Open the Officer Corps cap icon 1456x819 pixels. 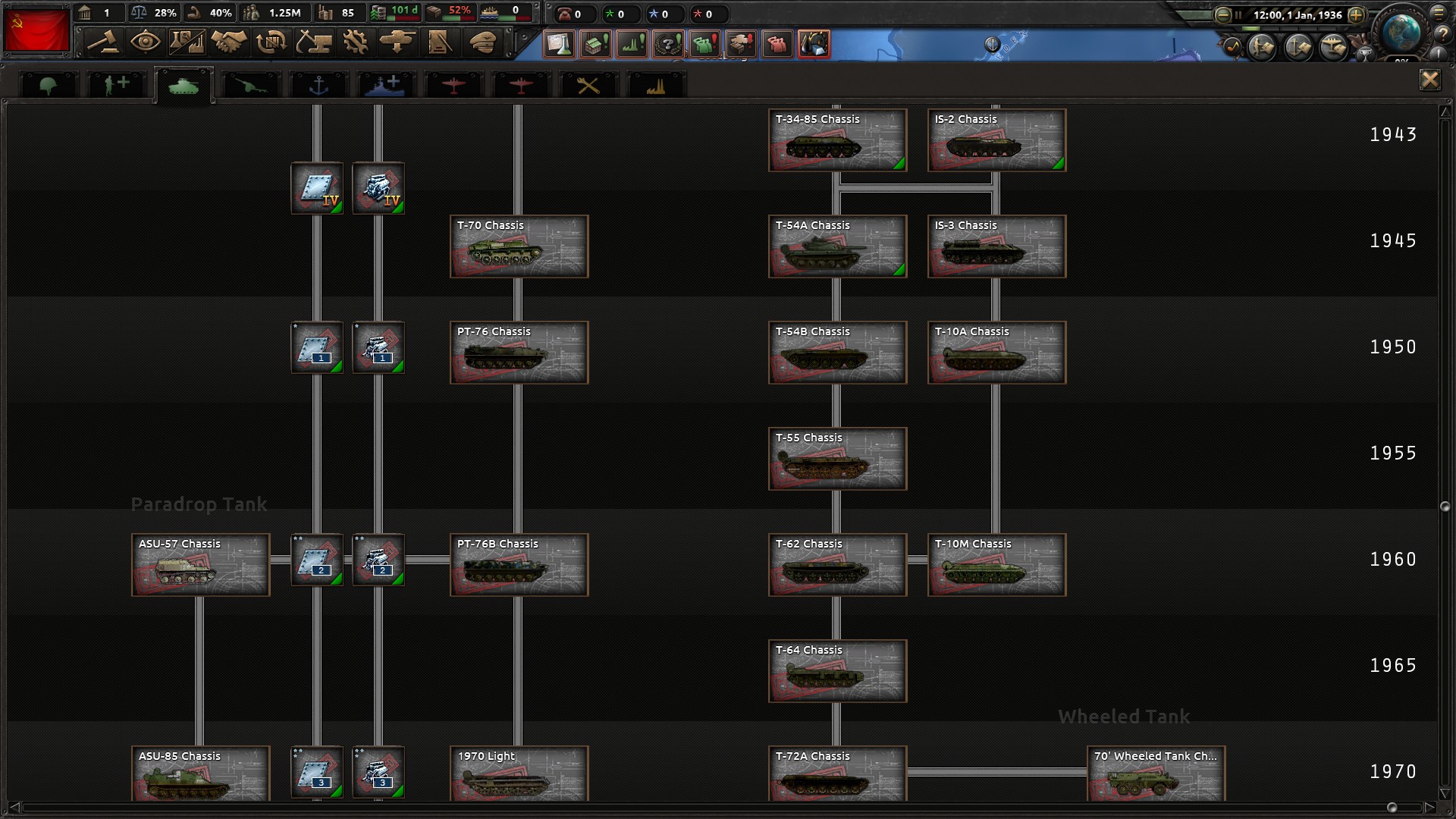(482, 42)
